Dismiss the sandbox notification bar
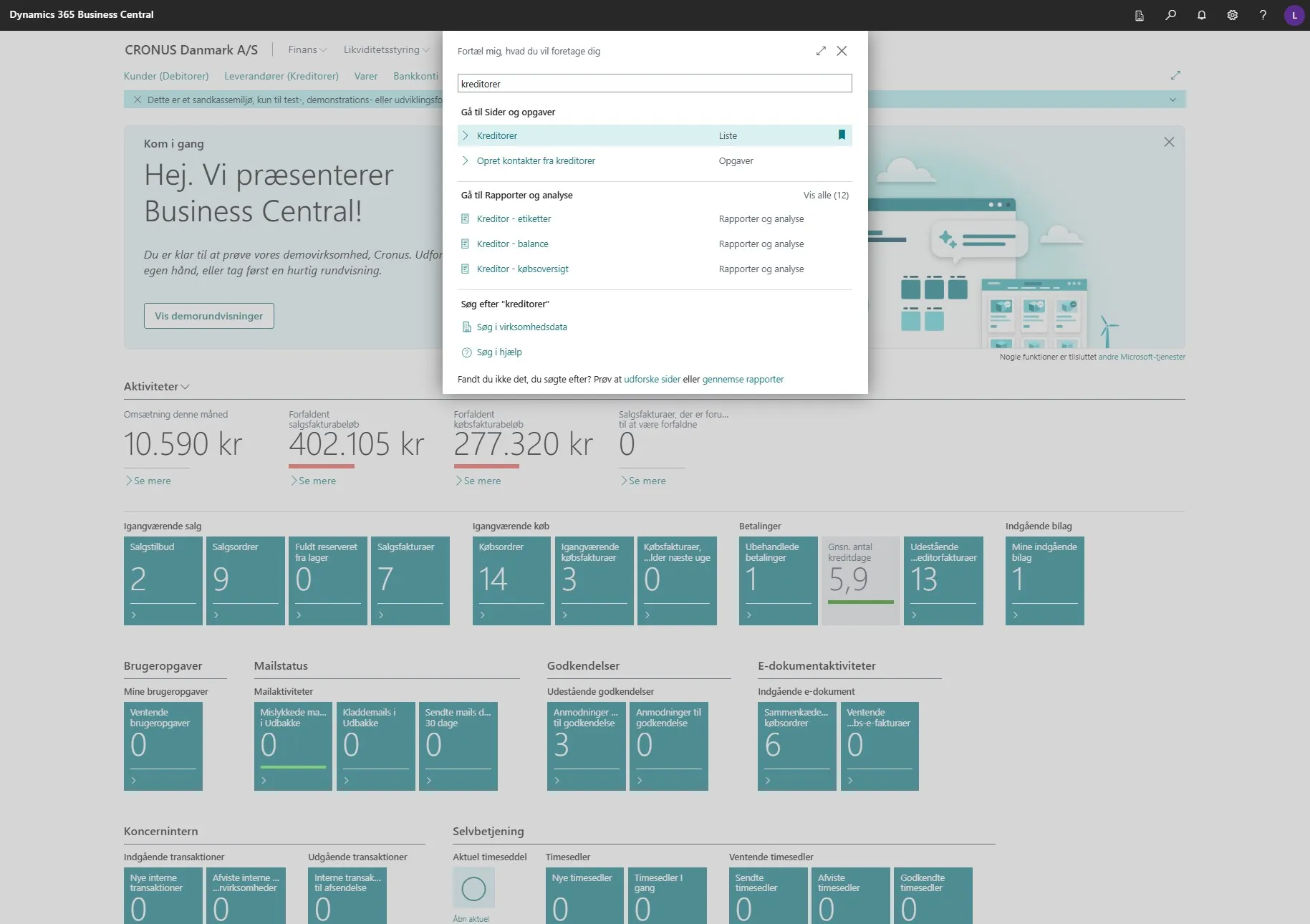This screenshot has height=924, width=1310. (x=138, y=100)
